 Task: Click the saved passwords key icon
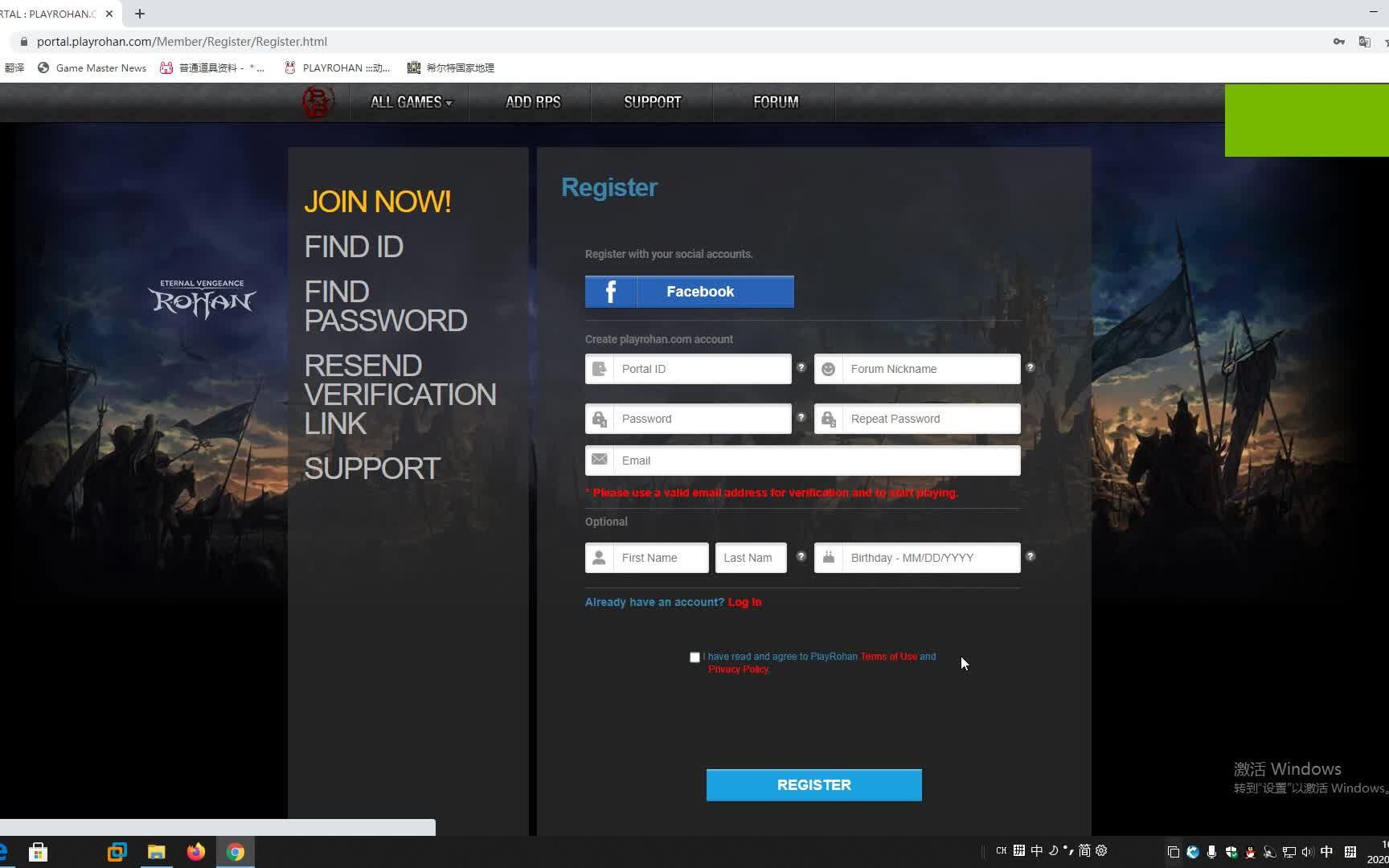(x=1339, y=42)
